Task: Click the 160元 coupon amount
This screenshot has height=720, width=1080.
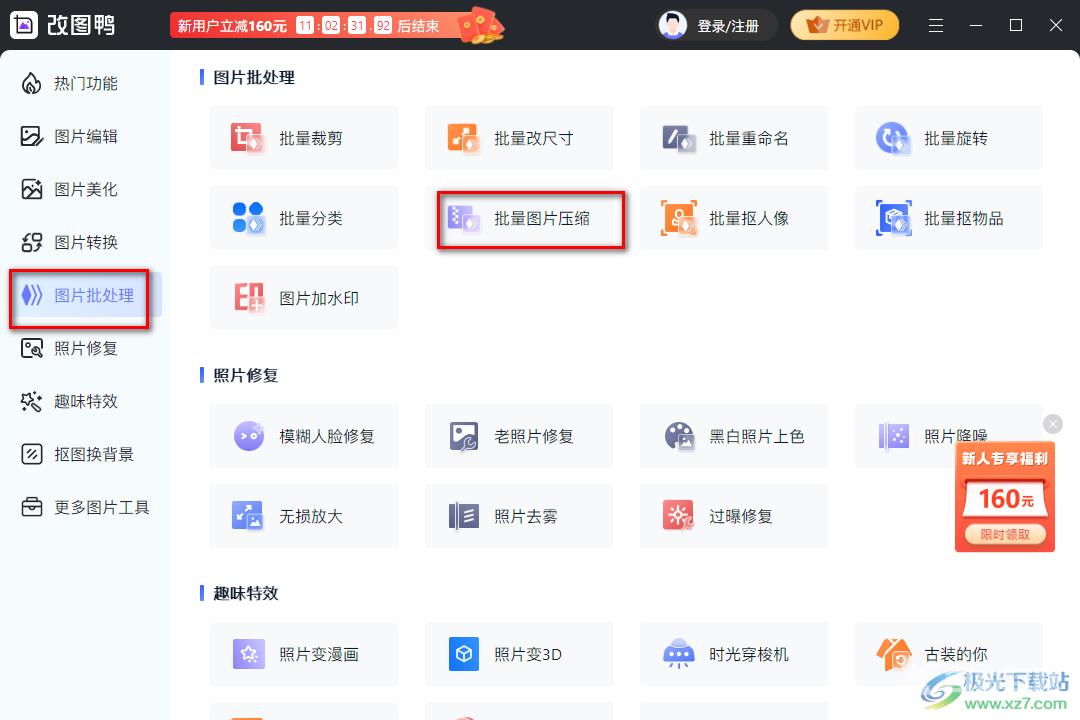Action: [x=1006, y=498]
